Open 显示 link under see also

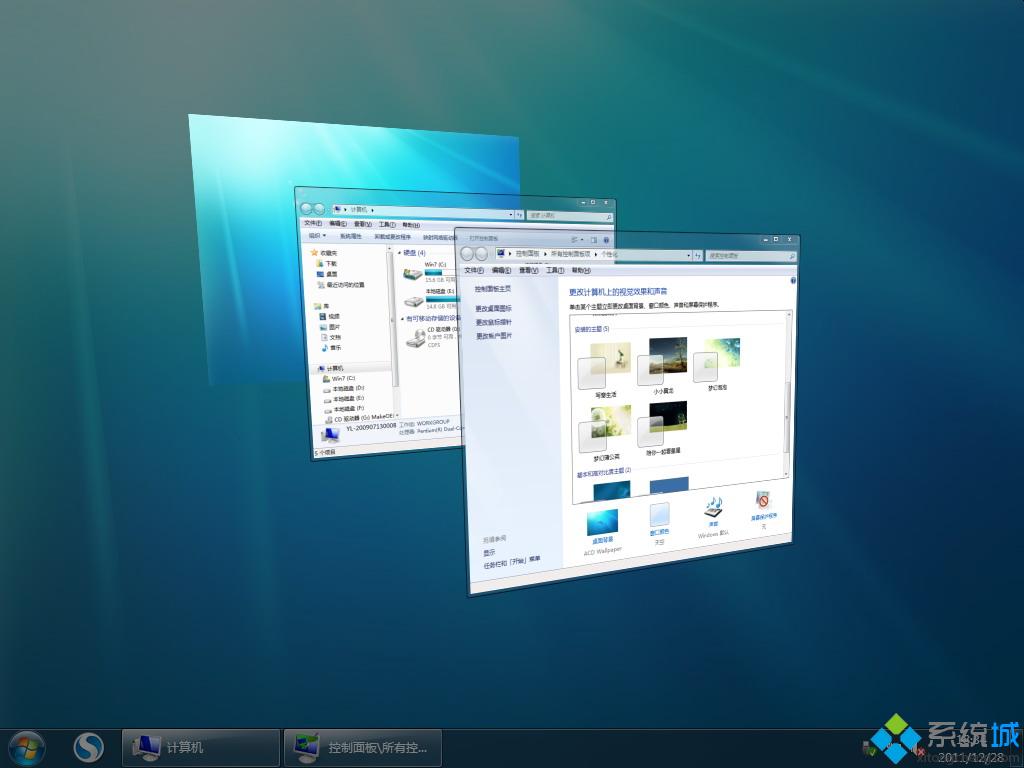pyautogui.click(x=489, y=552)
